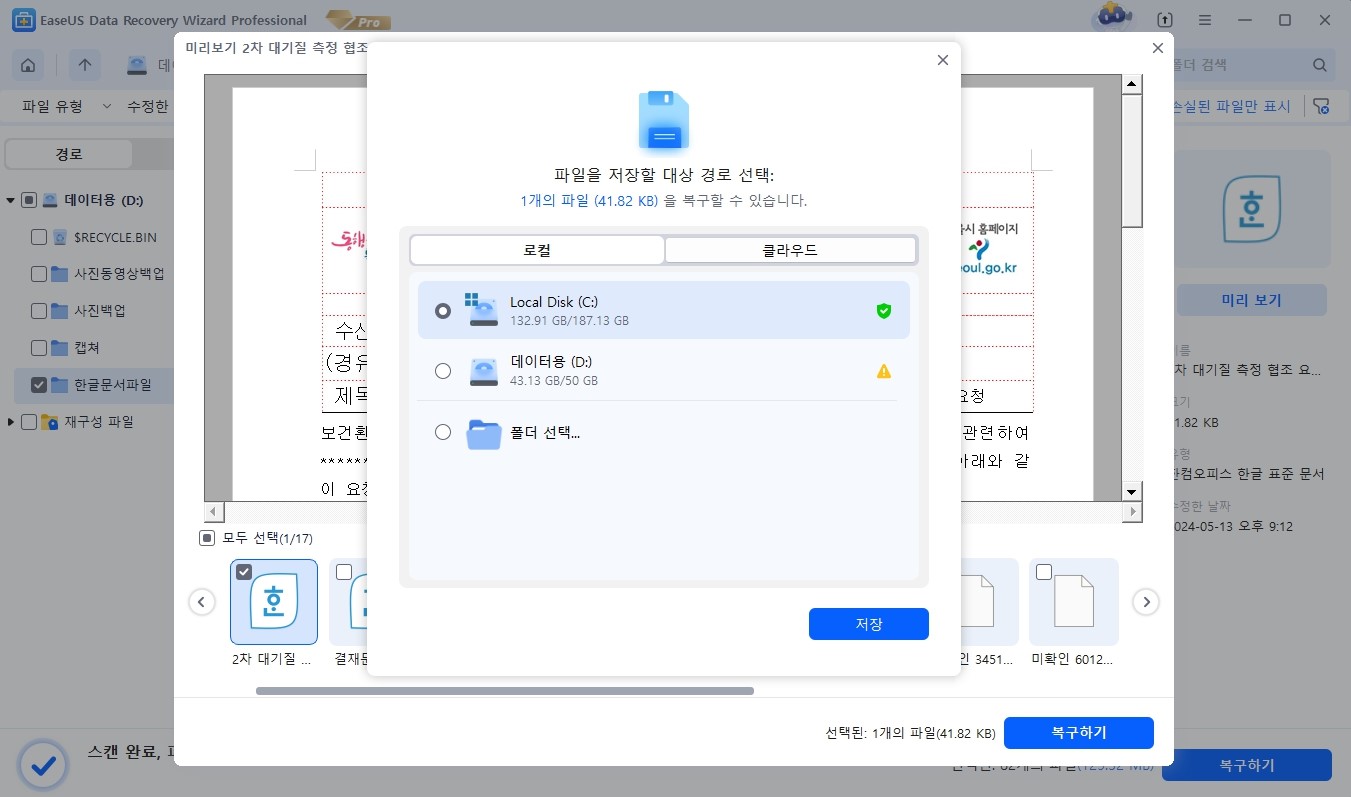Viewport: 1351px width, 797px height.
Task: Open the hamburger menu icon in title bar
Action: (x=1204, y=19)
